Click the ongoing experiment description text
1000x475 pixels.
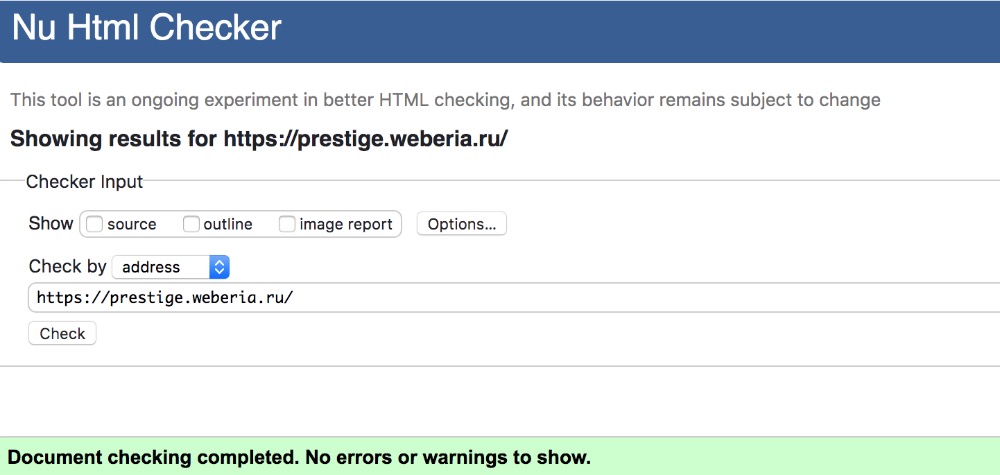(445, 100)
